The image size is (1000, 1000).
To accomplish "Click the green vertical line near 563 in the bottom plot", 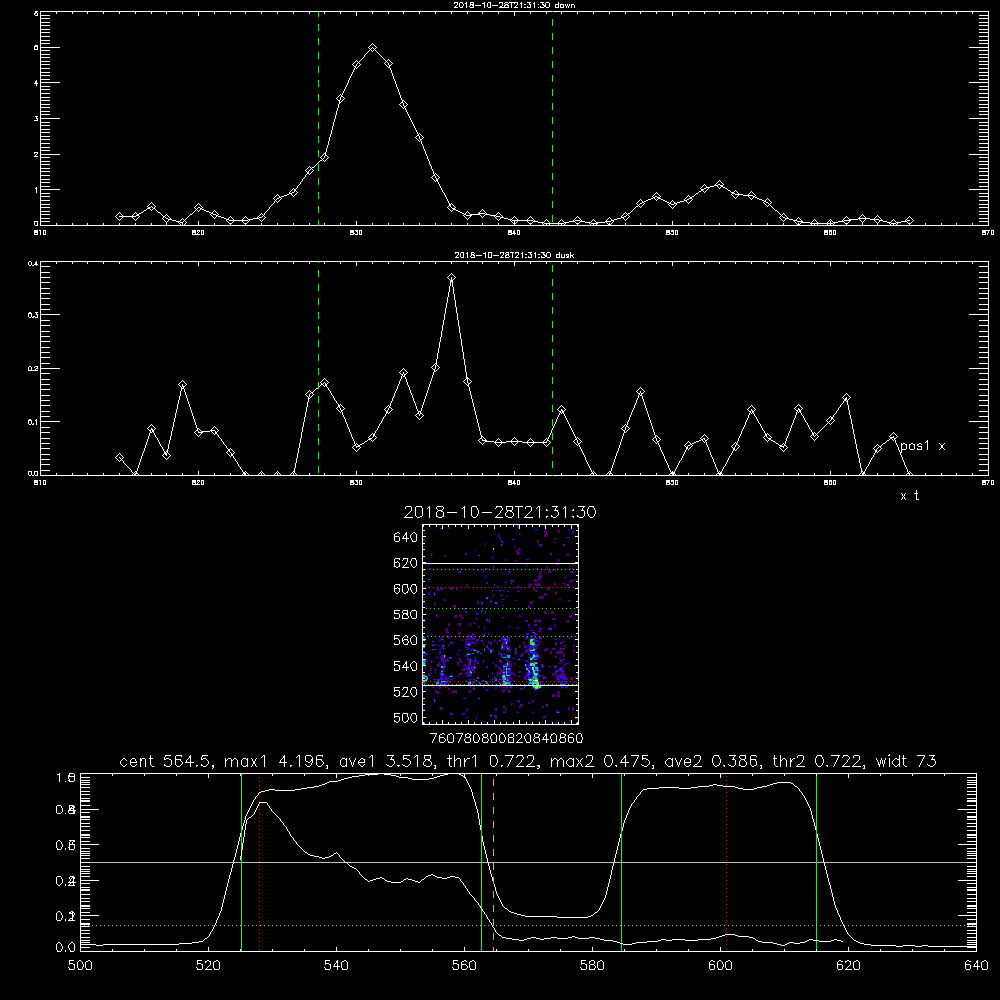I will (482, 862).
